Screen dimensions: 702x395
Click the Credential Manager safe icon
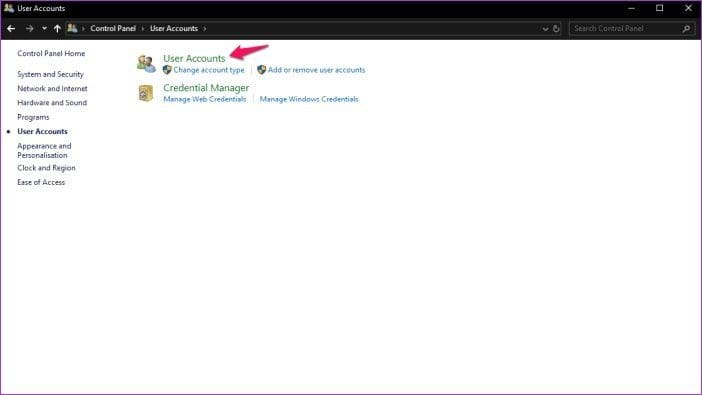[x=146, y=93]
